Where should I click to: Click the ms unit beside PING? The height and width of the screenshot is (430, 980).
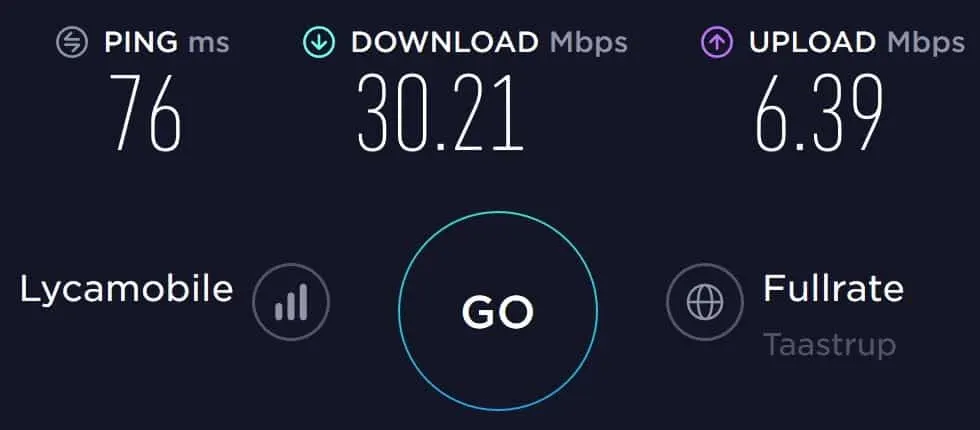209,43
